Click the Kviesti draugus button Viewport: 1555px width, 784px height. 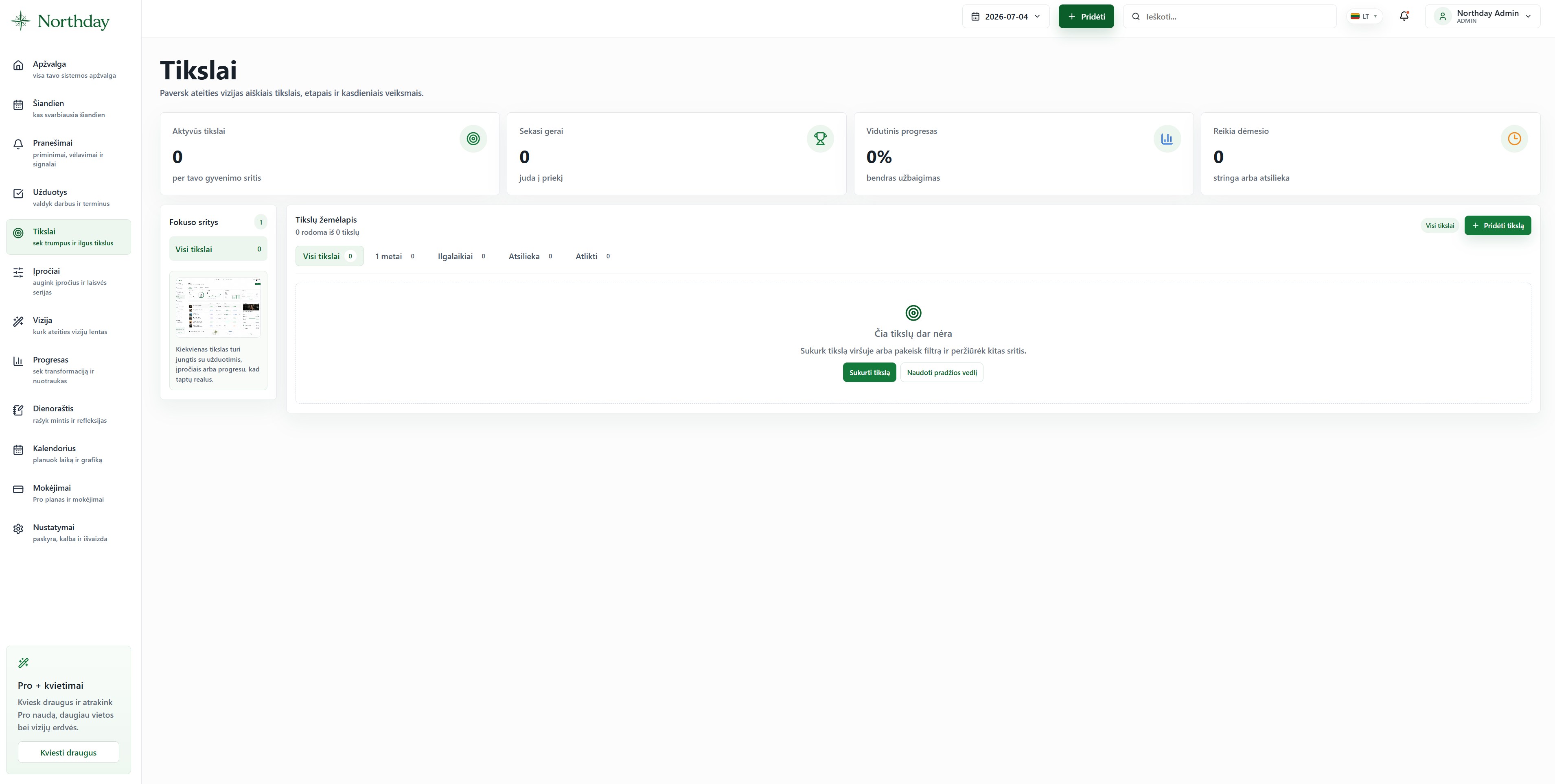coord(68,752)
